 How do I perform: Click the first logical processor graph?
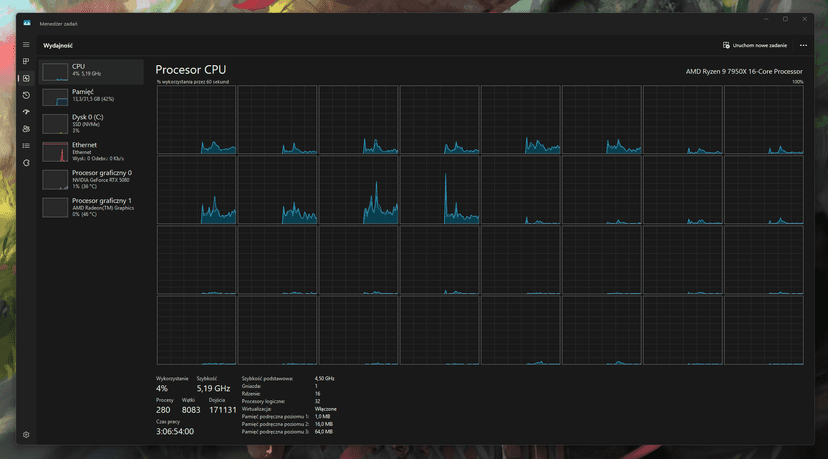[197, 120]
